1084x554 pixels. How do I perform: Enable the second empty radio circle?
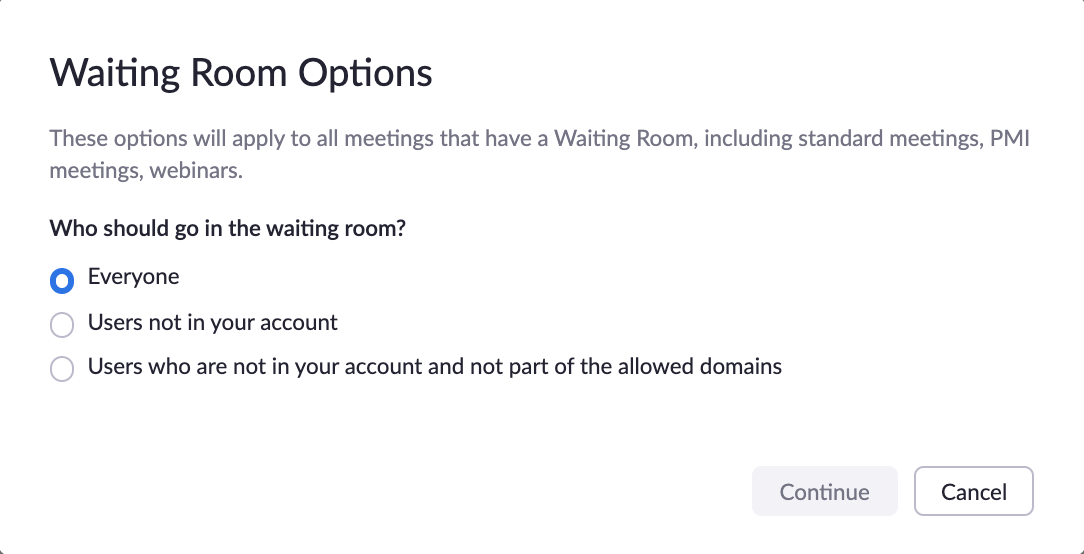pyautogui.click(x=62, y=325)
